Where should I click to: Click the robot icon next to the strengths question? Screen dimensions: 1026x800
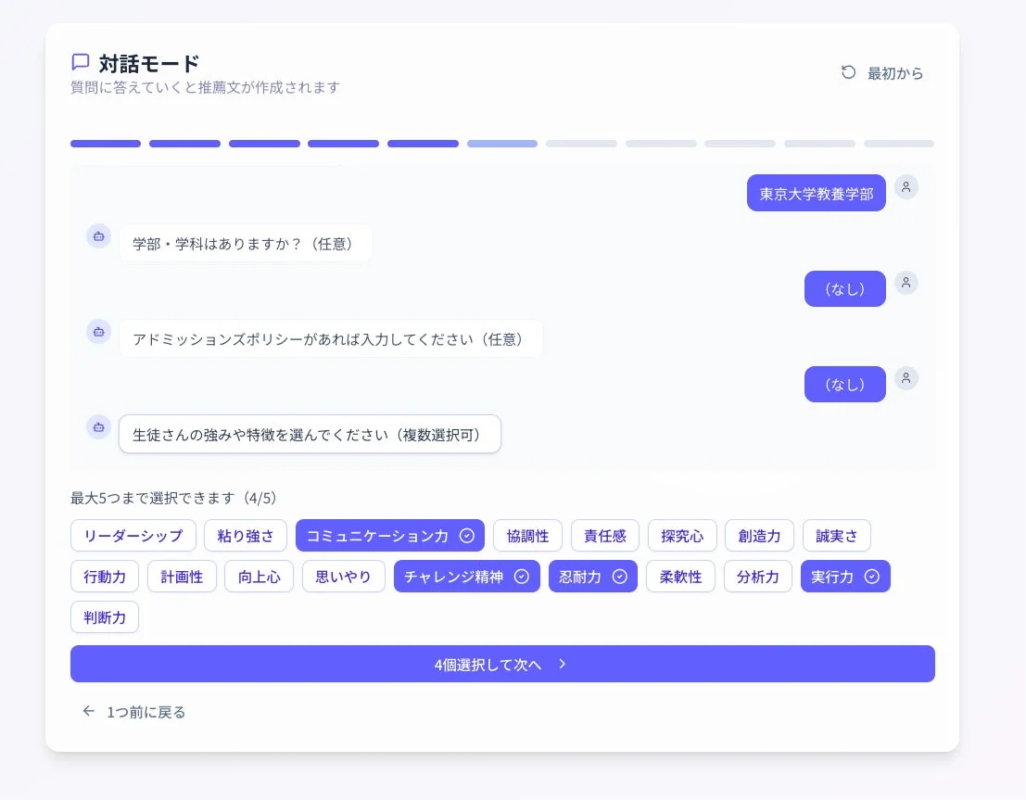[98, 426]
